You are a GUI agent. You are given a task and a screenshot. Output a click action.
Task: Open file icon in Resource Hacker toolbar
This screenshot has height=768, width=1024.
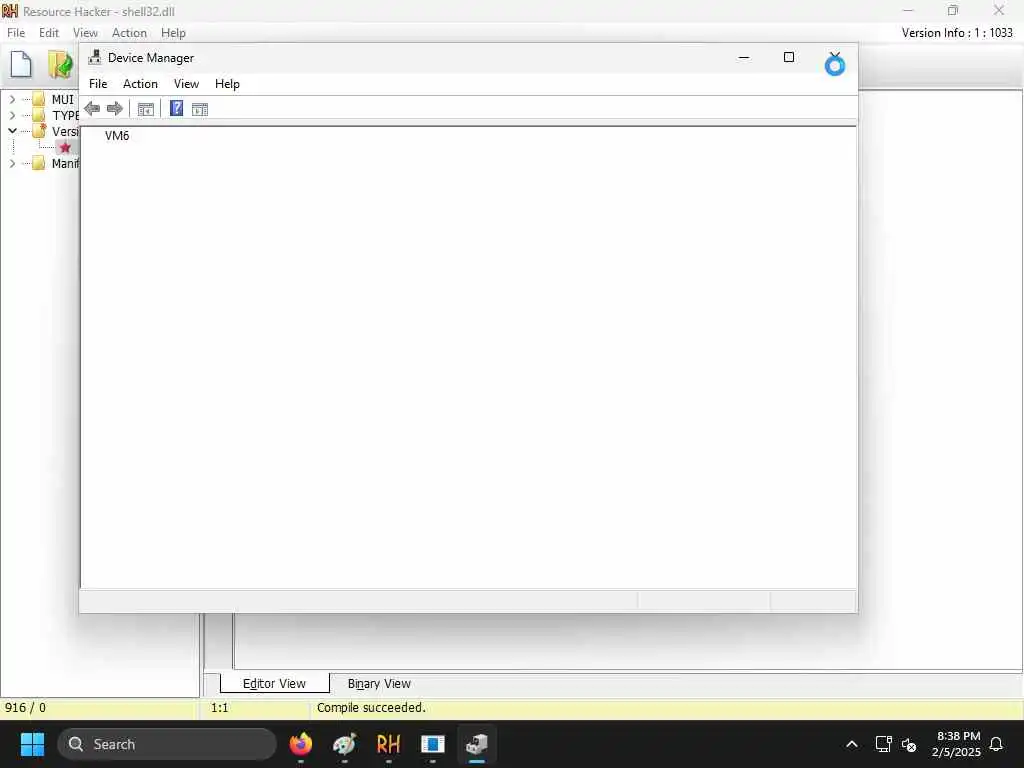point(60,64)
